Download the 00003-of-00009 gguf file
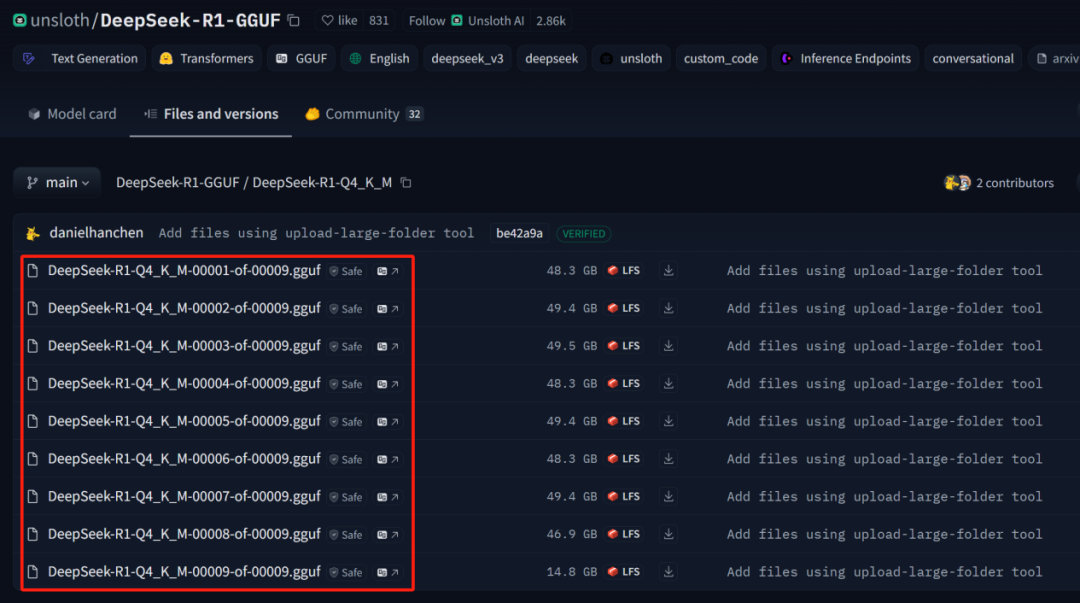The height and width of the screenshot is (603, 1080). coord(668,346)
